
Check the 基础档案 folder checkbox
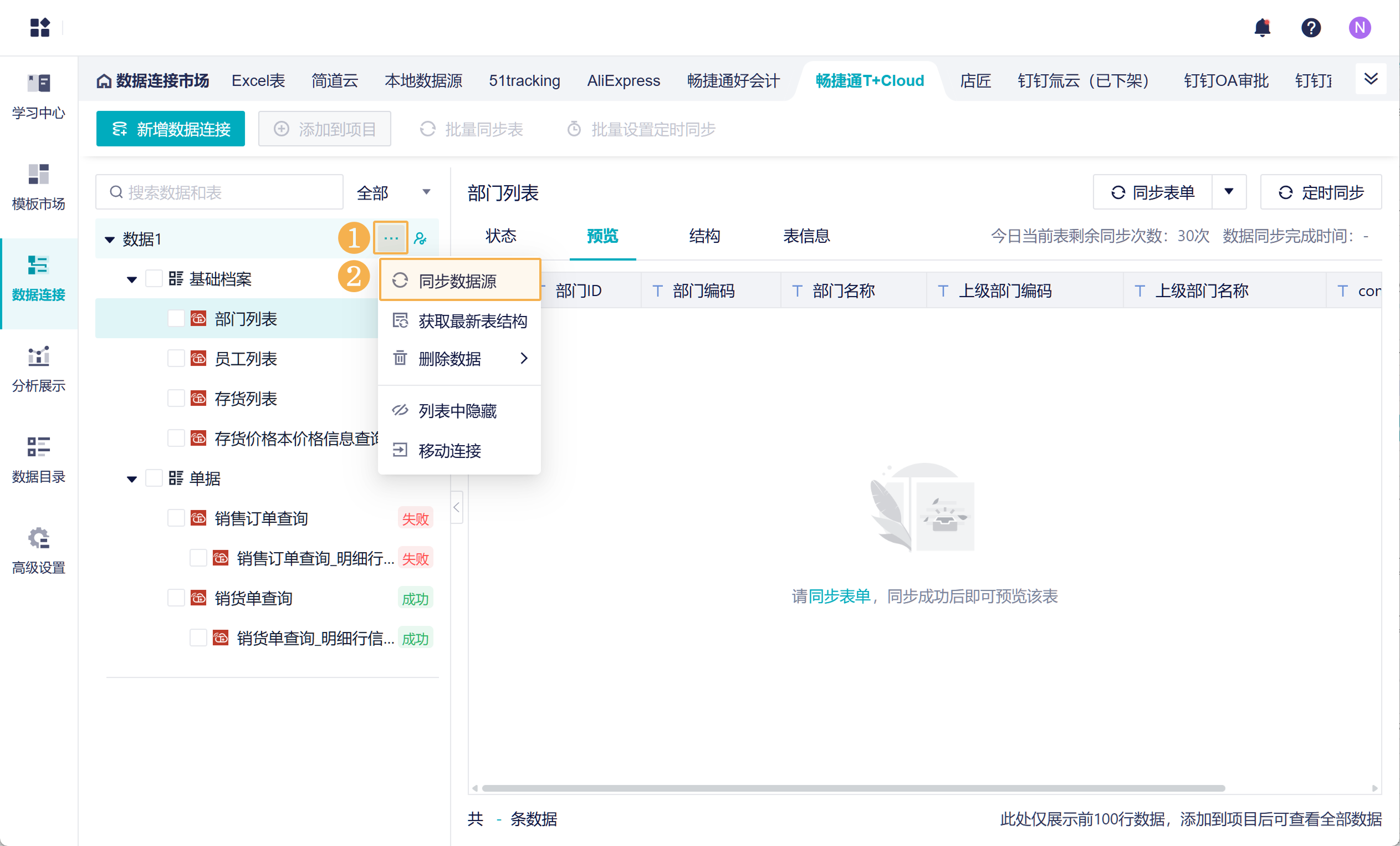click(154, 278)
